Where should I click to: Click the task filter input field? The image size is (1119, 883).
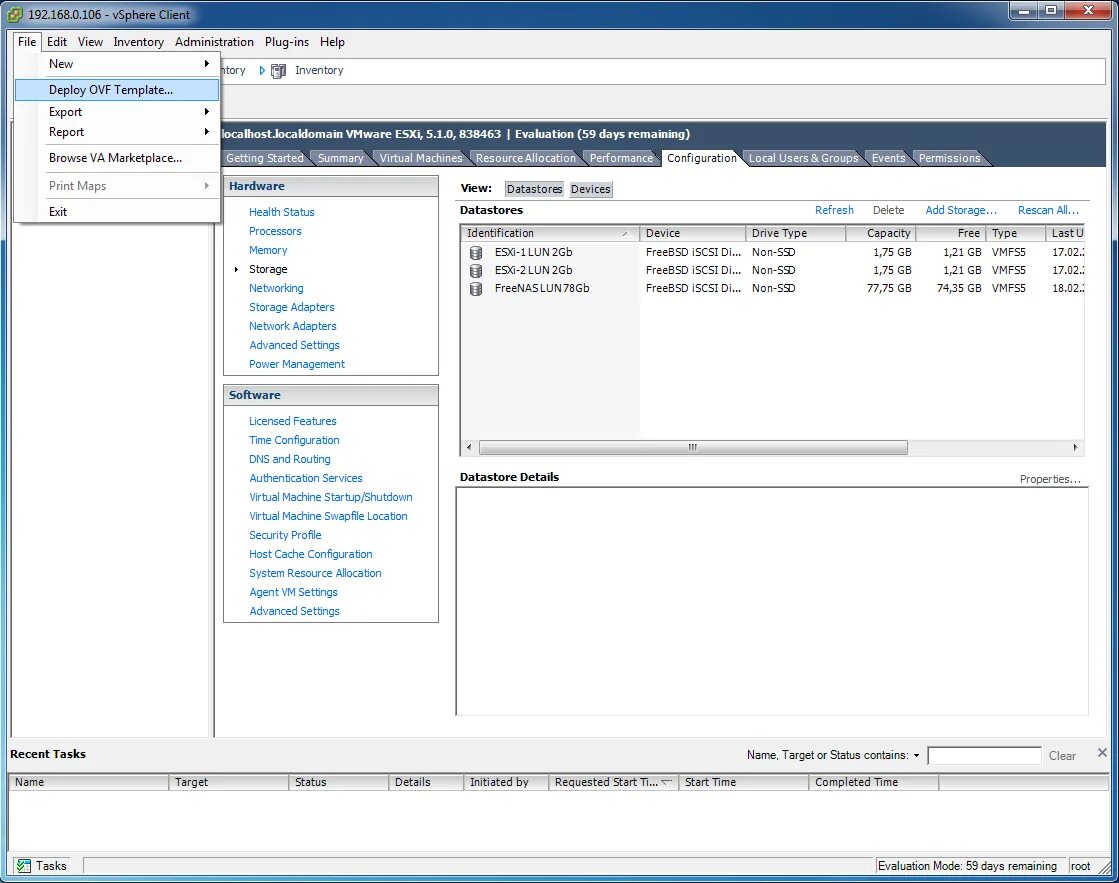984,755
